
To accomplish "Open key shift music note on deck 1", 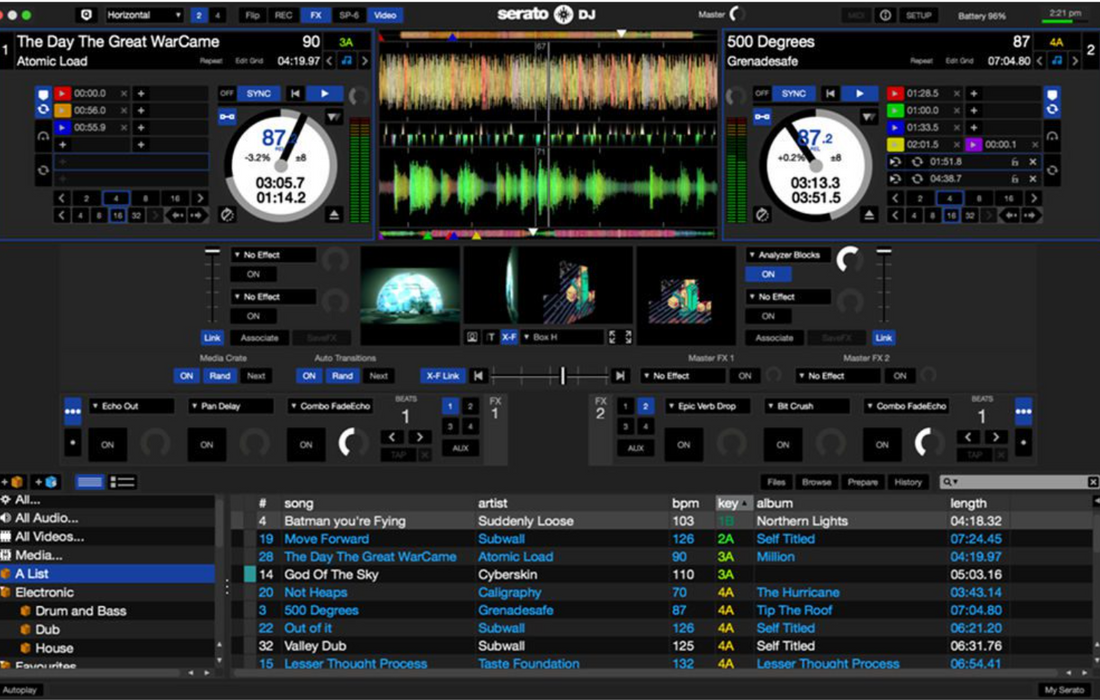I will [347, 61].
